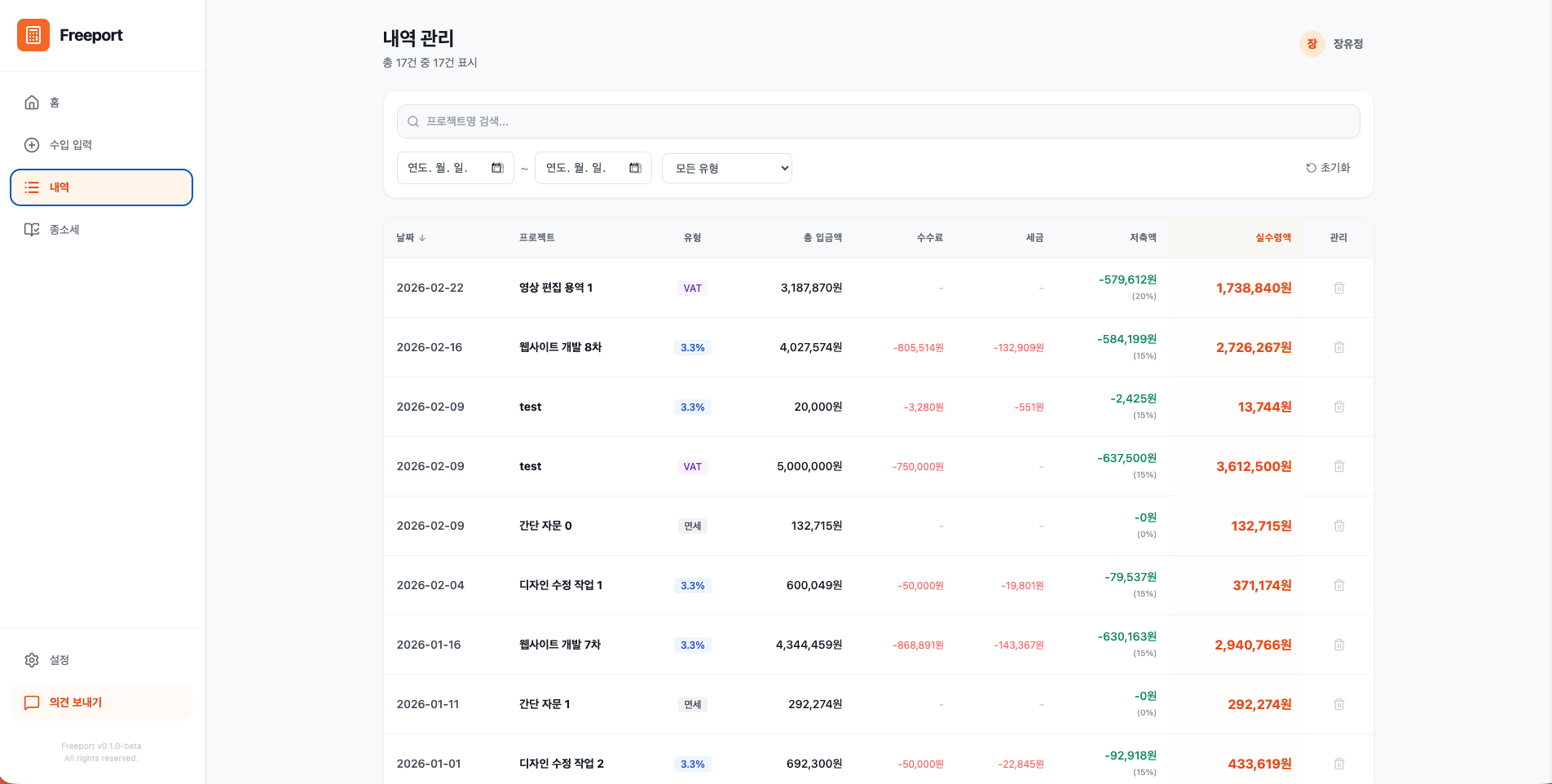The width and height of the screenshot is (1552, 784).
Task: Delete the 웹사이트 개발 7차 row
Action: pyautogui.click(x=1338, y=645)
